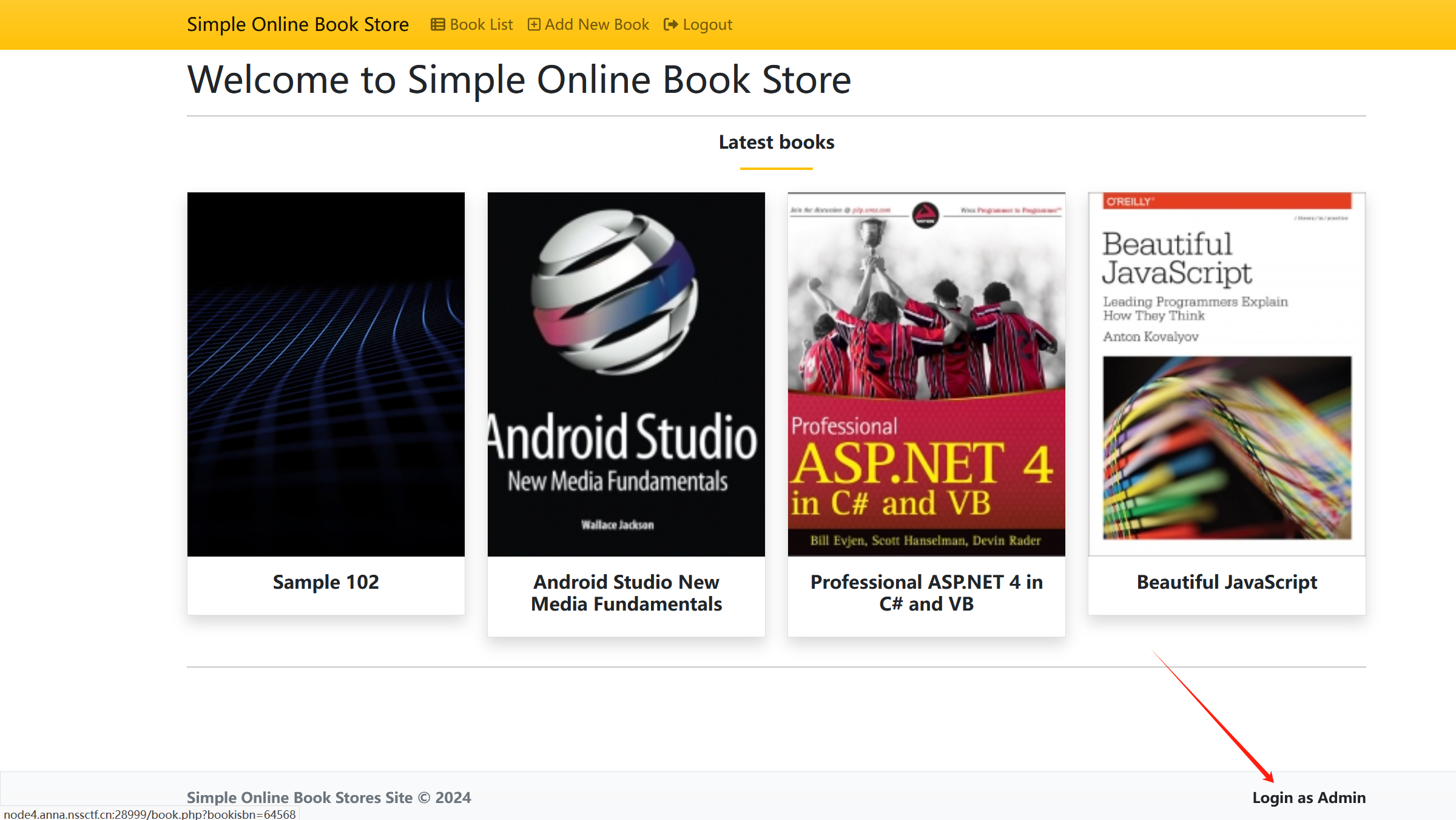
Task: Click the Latest books heading
Action: click(776, 142)
